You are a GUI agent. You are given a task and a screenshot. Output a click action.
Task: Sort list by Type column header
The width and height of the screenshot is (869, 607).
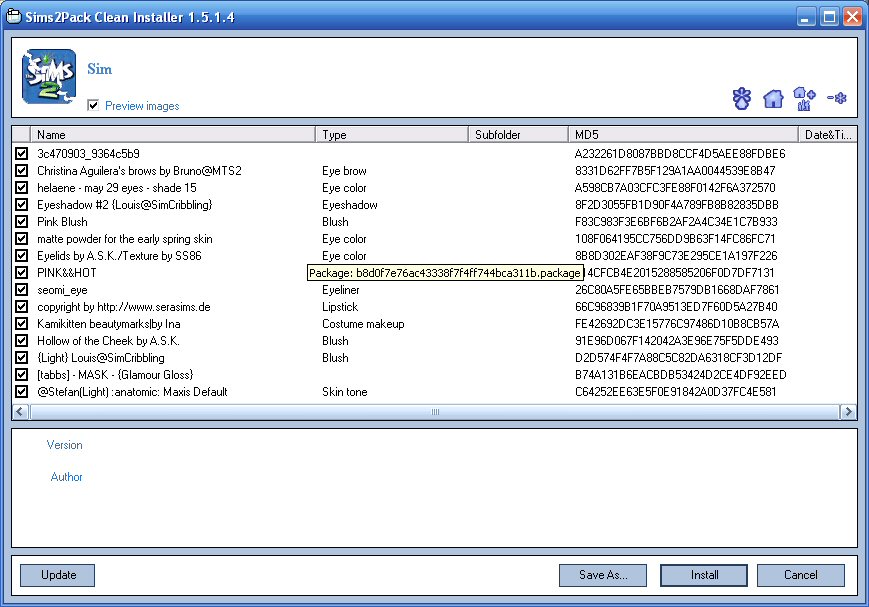coord(392,134)
